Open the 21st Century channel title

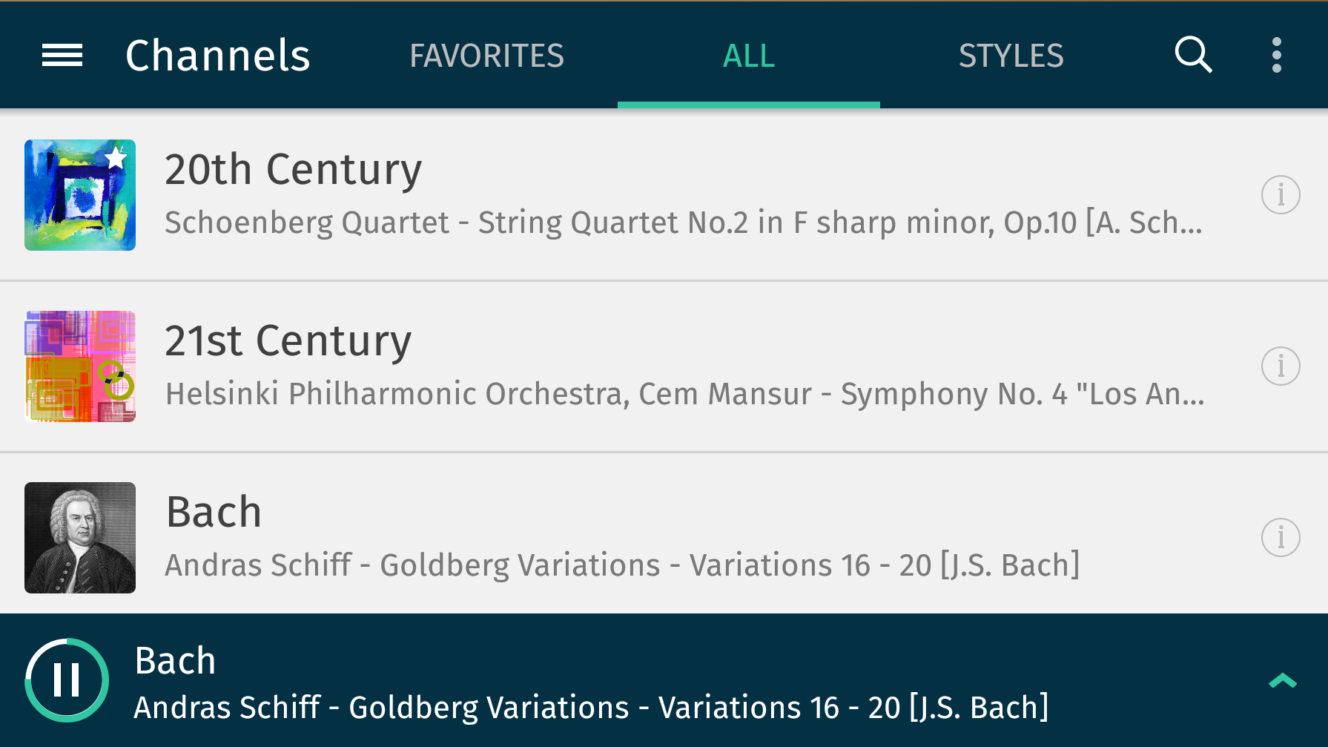point(288,341)
